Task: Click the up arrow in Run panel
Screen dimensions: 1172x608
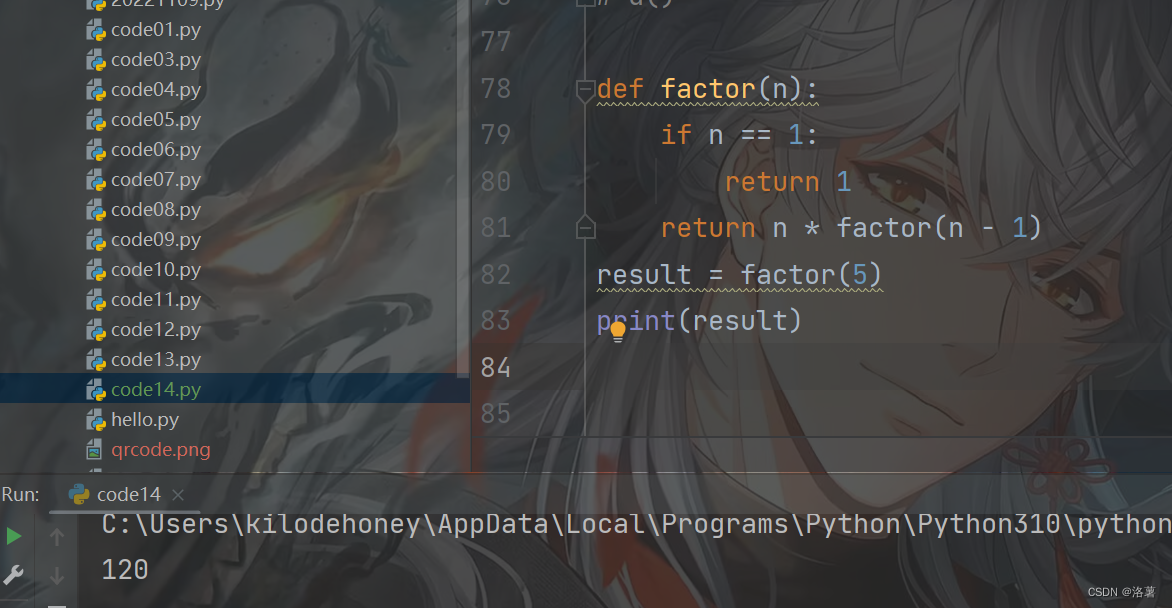Action: (57, 537)
